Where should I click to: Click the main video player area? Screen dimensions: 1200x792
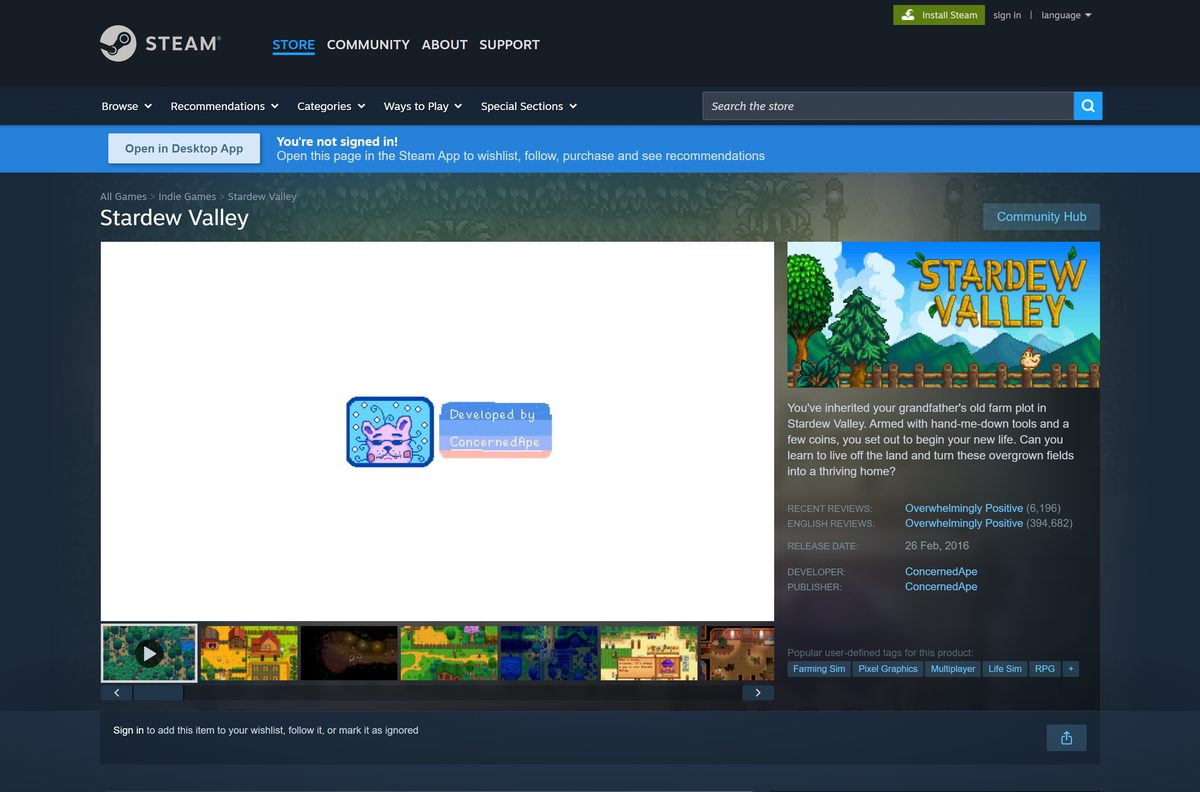pos(437,431)
